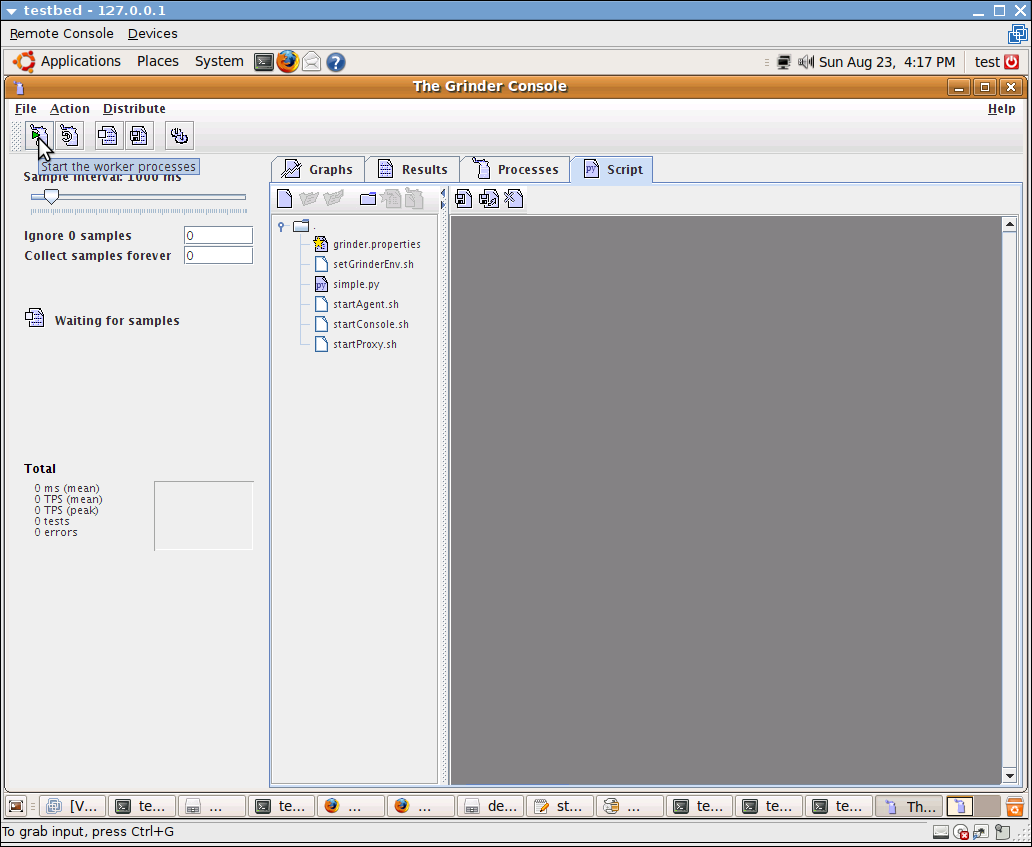The image size is (1032, 847).
Task: Switch to the 'de...' taskbar window
Action: tap(490, 806)
